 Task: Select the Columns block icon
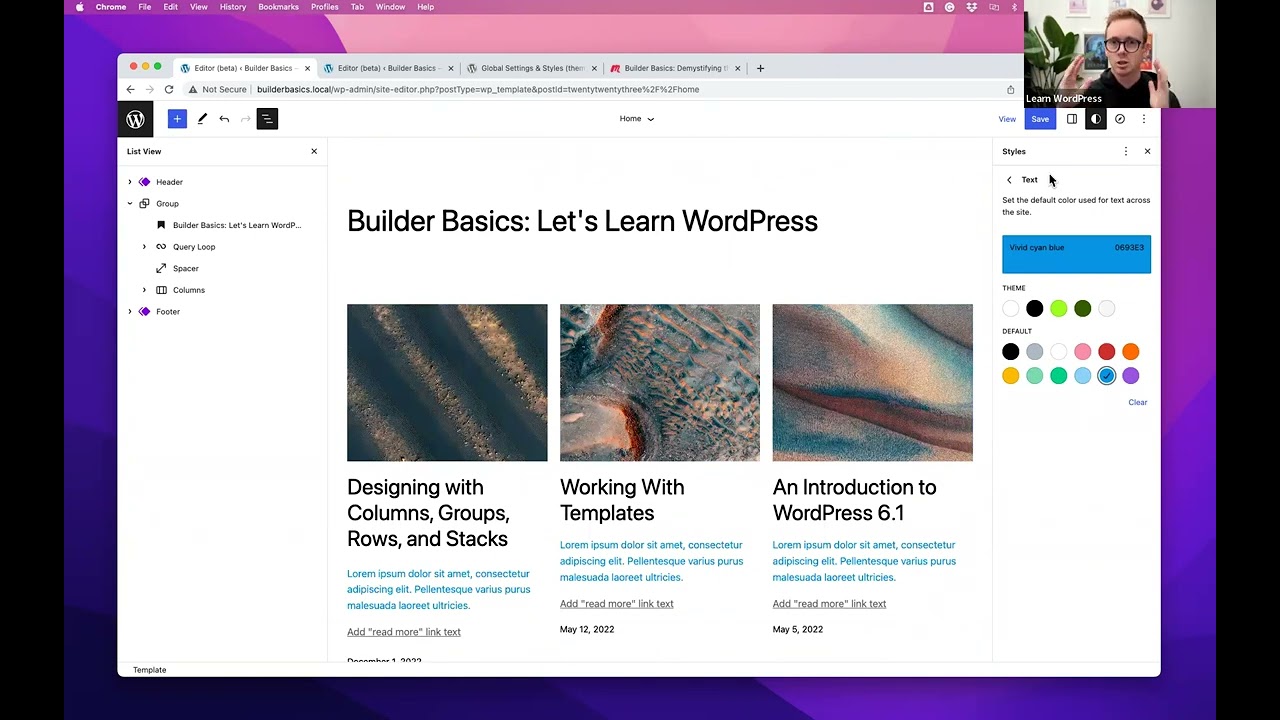click(x=161, y=290)
